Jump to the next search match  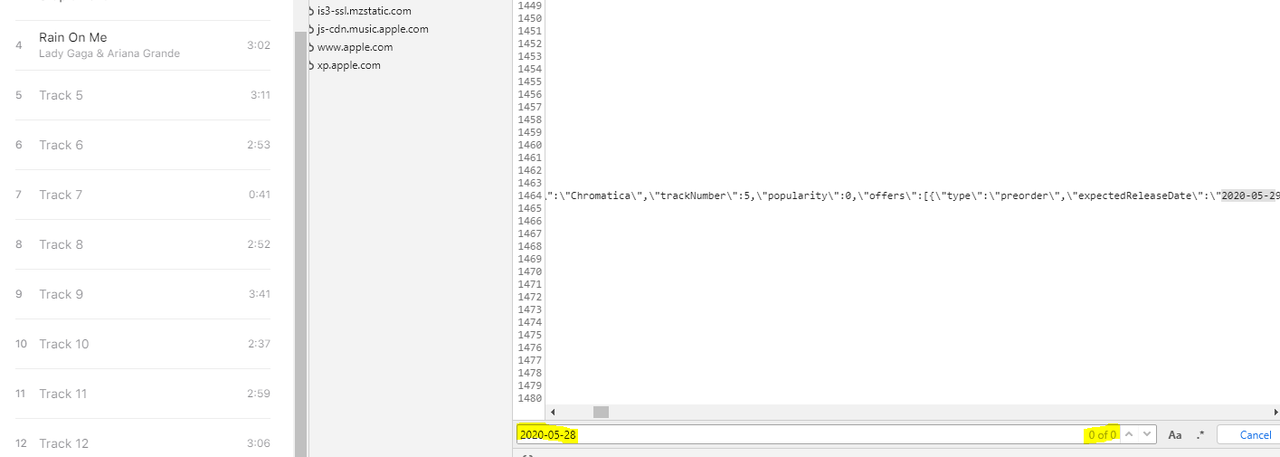pos(1147,434)
